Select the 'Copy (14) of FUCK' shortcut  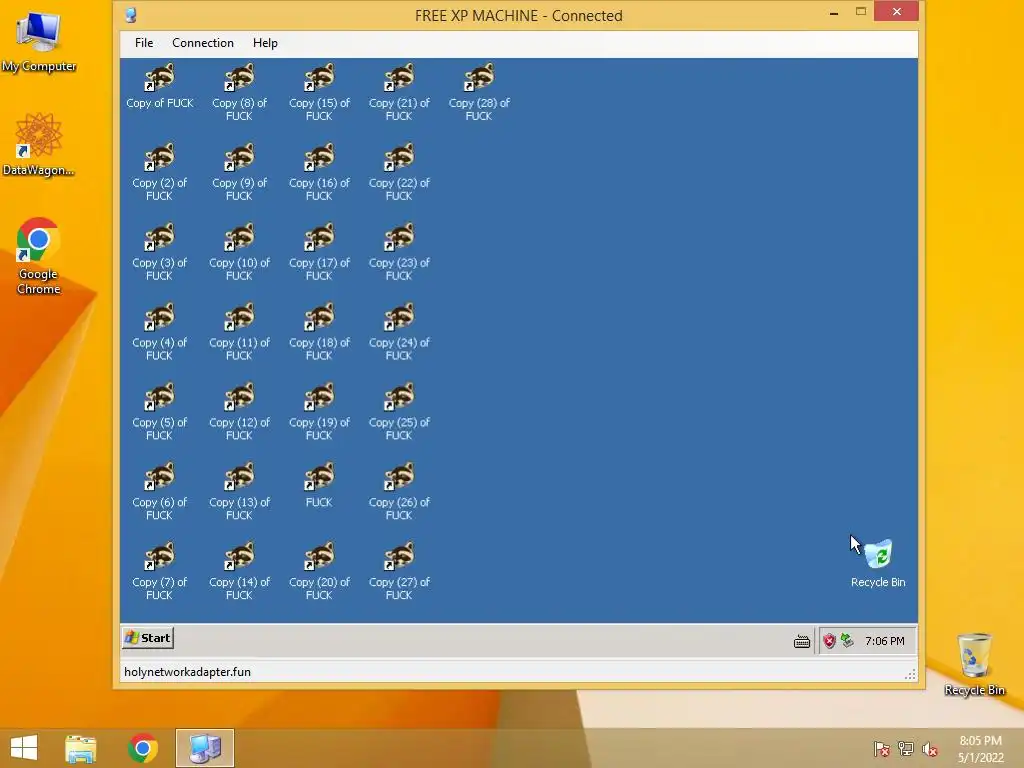click(240, 571)
